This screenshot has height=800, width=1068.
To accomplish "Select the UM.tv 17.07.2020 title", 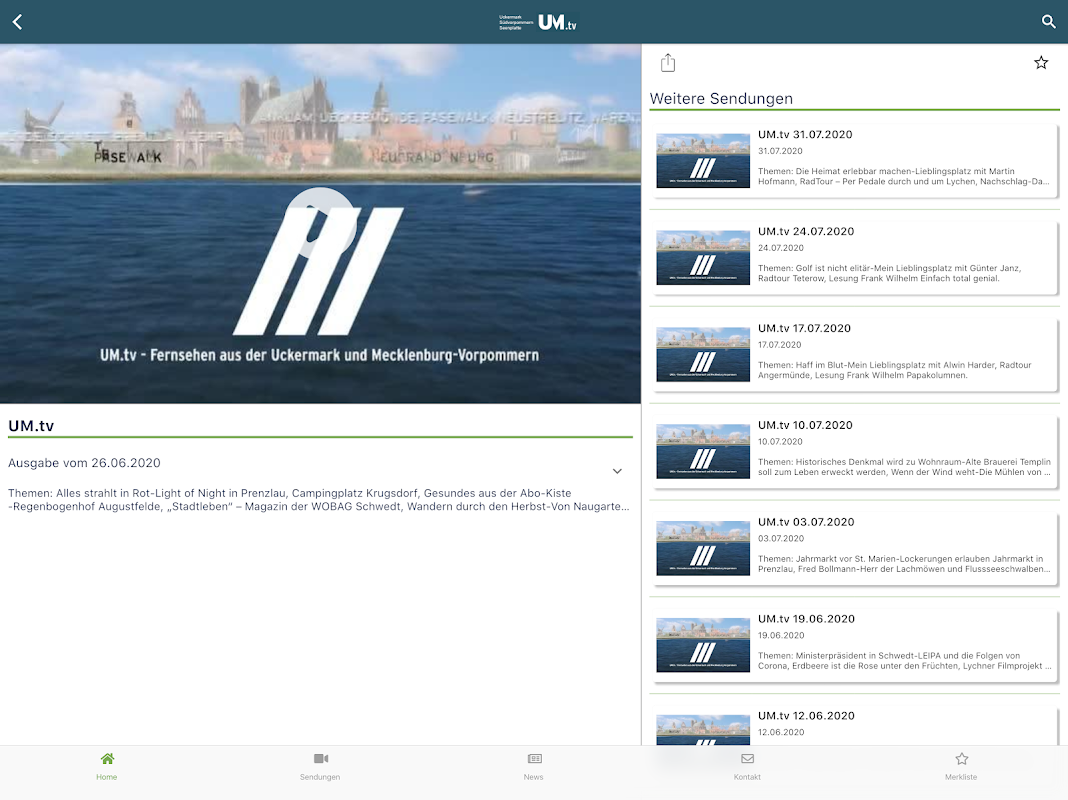I will click(804, 328).
